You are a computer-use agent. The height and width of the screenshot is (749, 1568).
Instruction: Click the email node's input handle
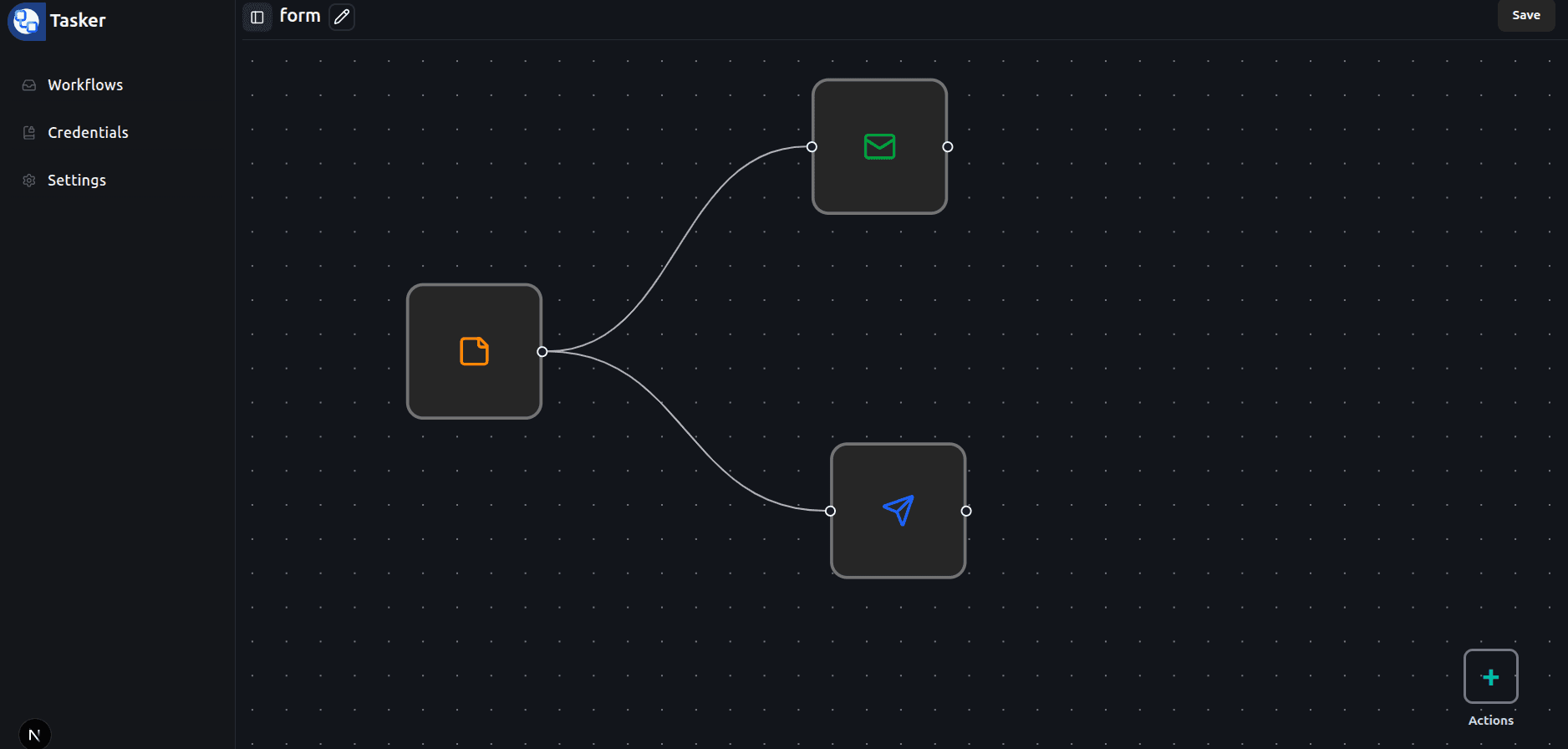(812, 147)
